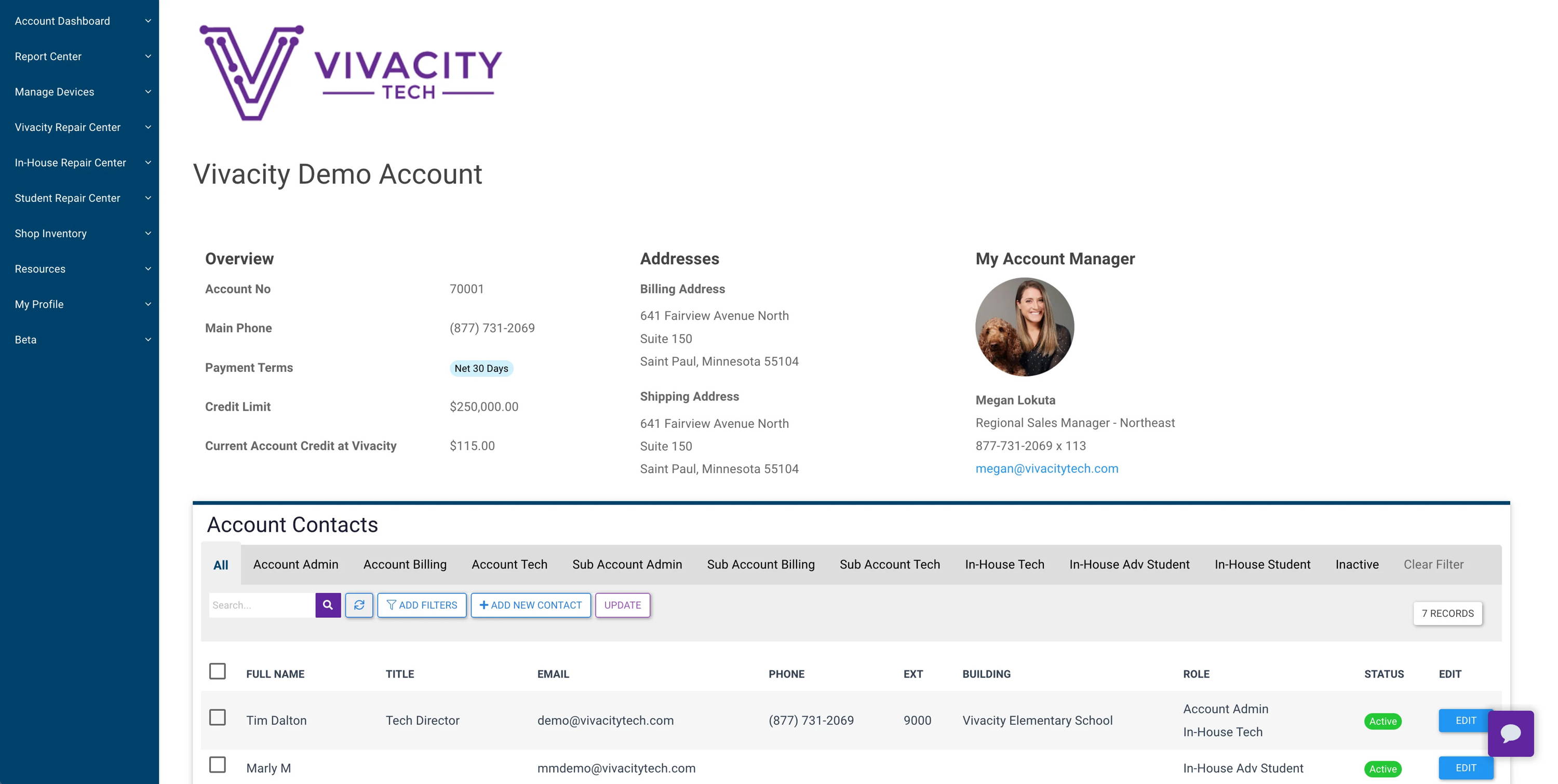This screenshot has width=1558, height=784.
Task: Click the refresh contacts icon button
Action: click(x=359, y=605)
